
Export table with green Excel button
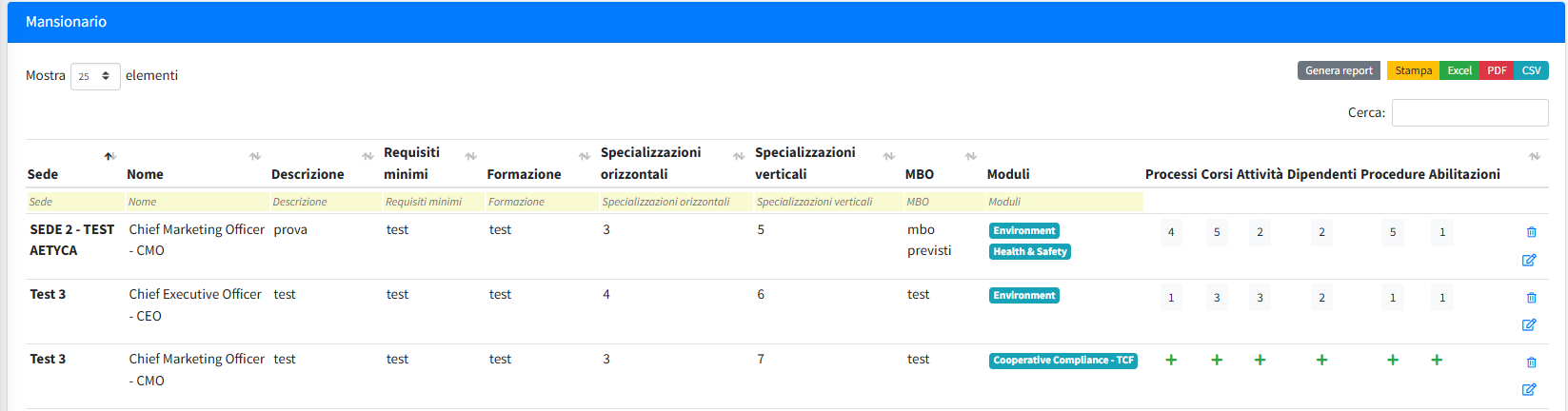[x=1459, y=70]
